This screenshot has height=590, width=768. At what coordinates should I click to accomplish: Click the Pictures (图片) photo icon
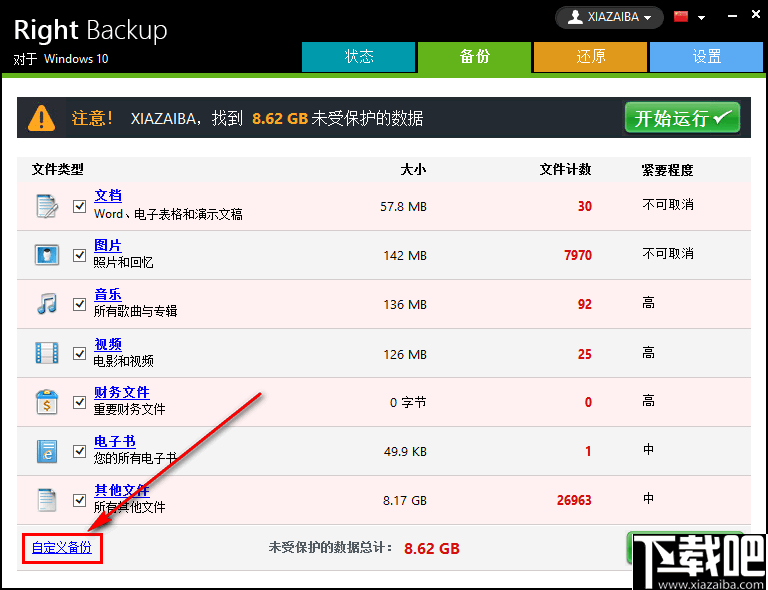click(47, 255)
